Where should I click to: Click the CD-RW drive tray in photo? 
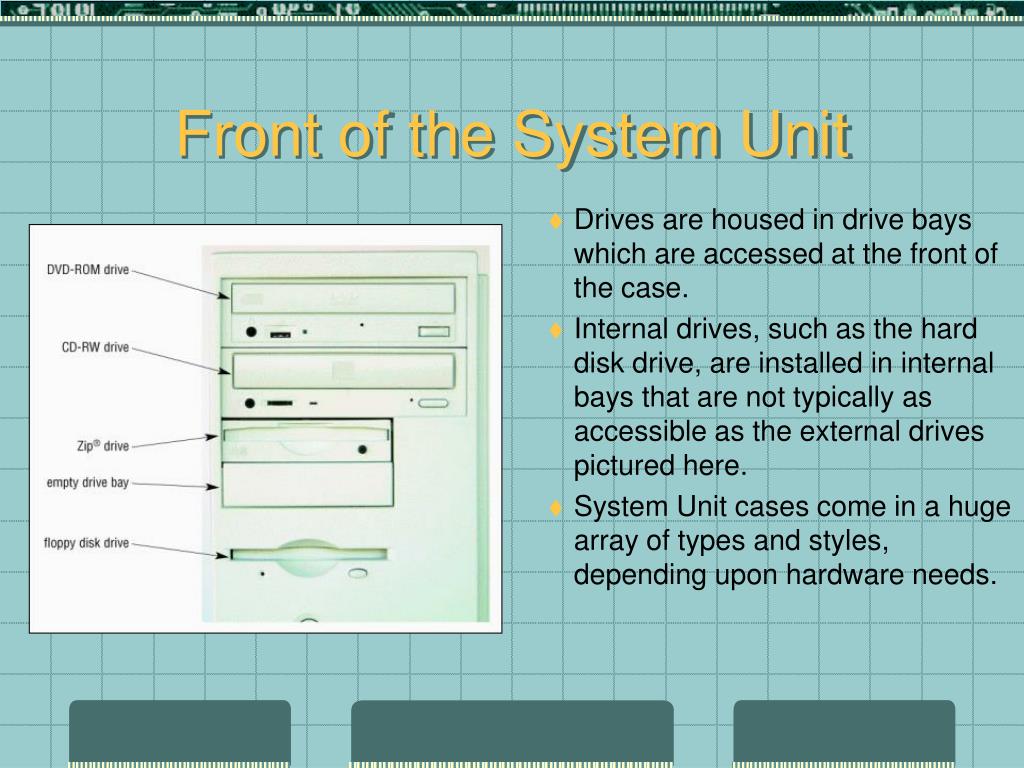tap(344, 372)
